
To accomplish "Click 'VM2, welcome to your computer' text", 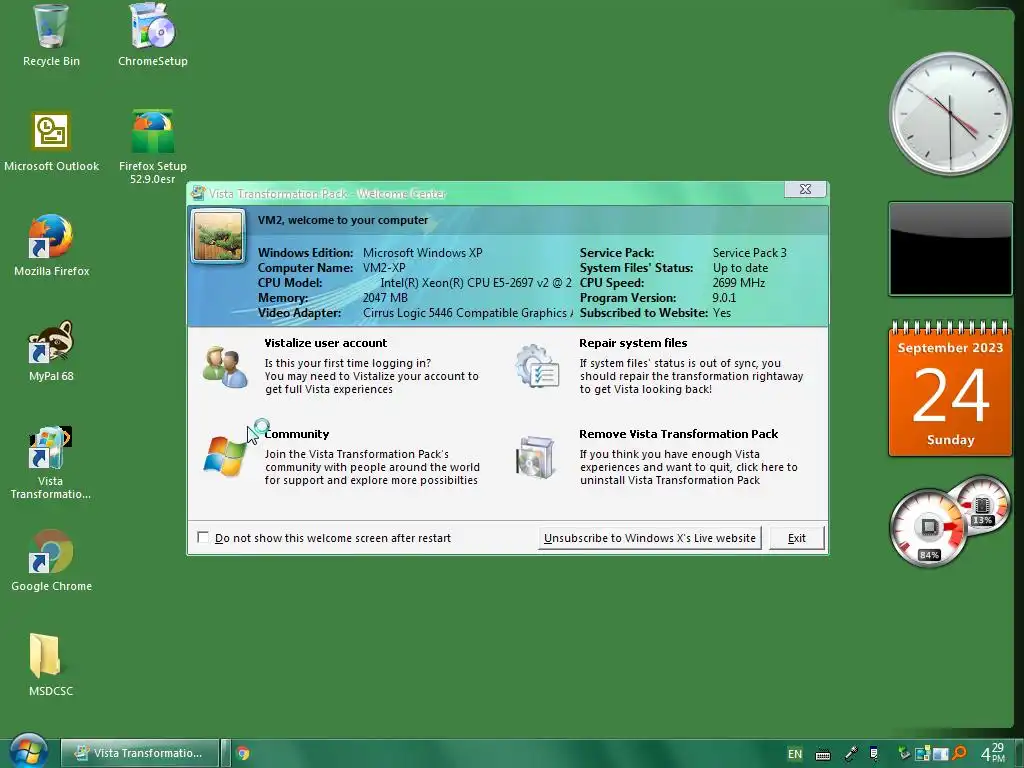I will tap(343, 220).
